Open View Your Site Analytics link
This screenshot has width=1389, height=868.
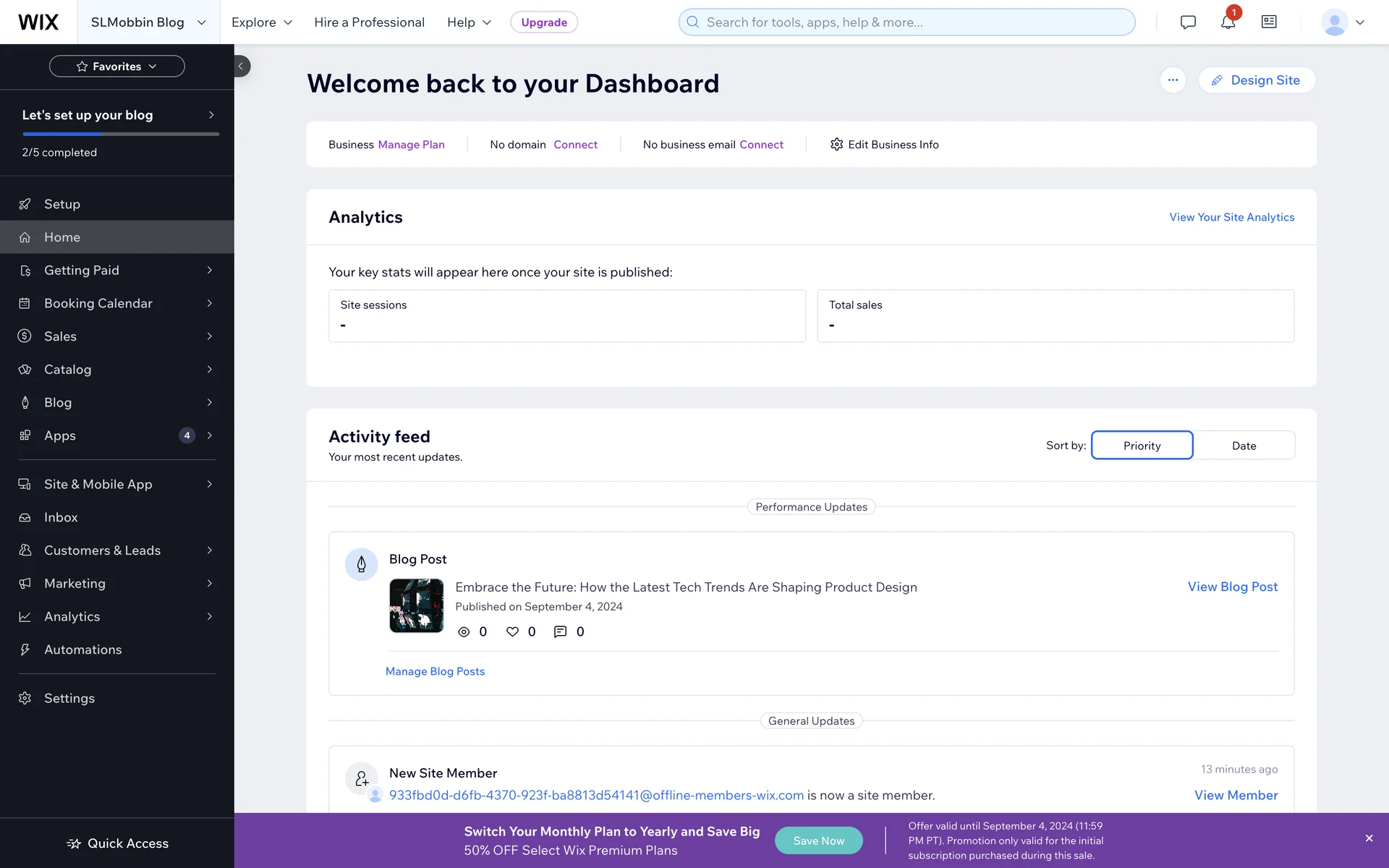[1231, 217]
